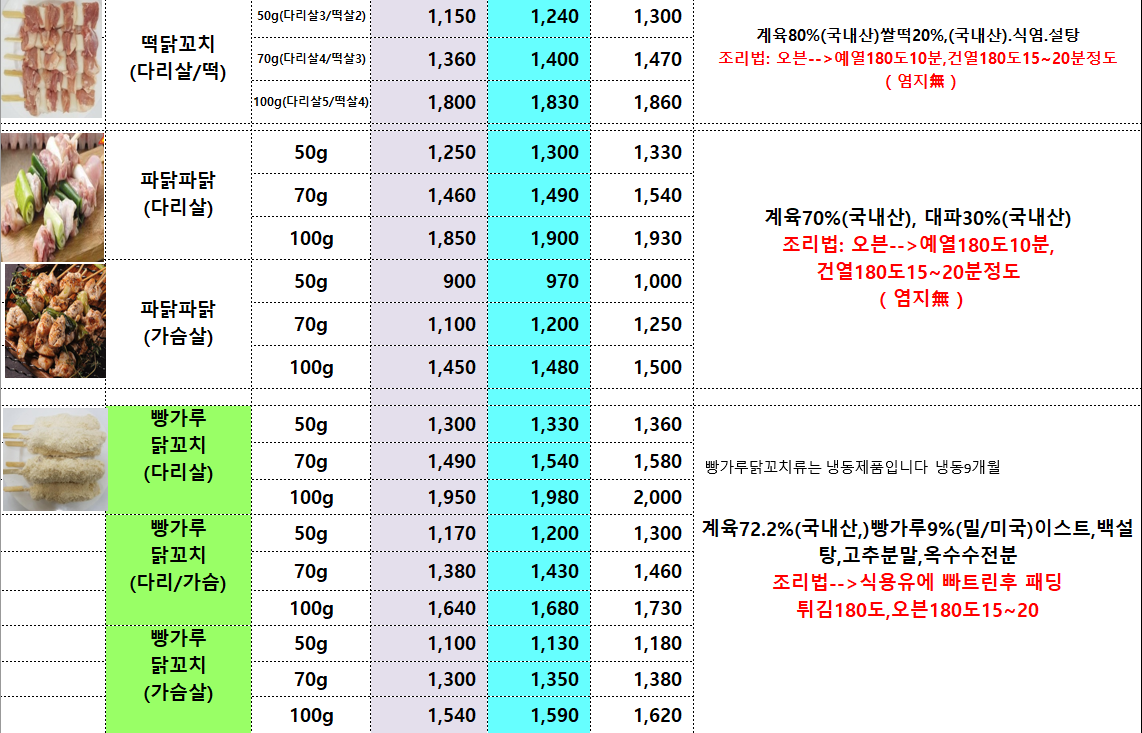1142x733 pixels.
Task: Click green 빵가루 닭꼬치 (다리살) cell
Action: pyautogui.click(x=178, y=459)
